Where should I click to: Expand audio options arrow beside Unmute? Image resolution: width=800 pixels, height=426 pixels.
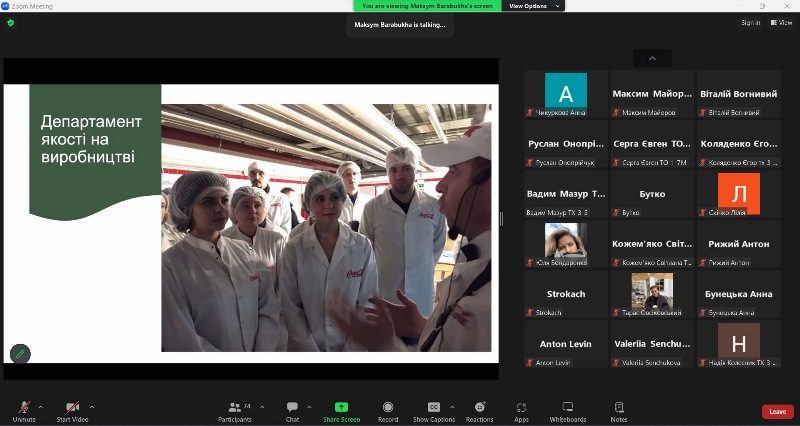[40, 407]
